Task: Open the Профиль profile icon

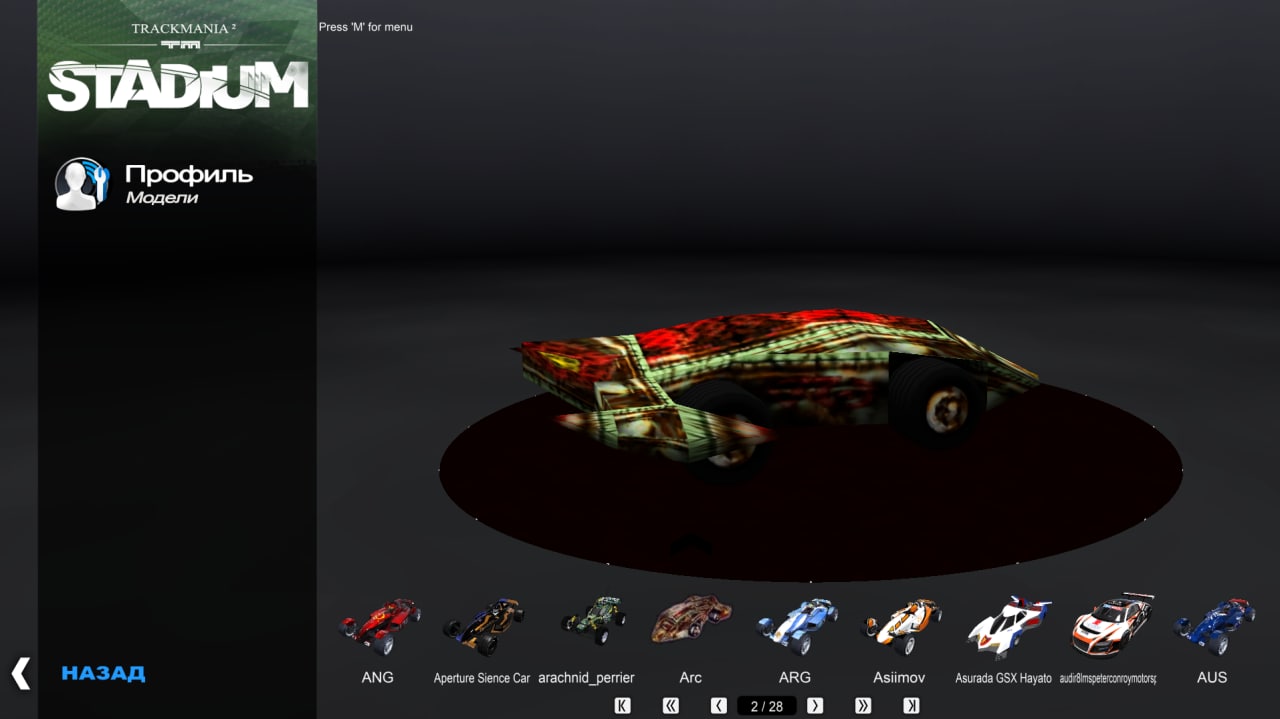Action: pos(82,184)
